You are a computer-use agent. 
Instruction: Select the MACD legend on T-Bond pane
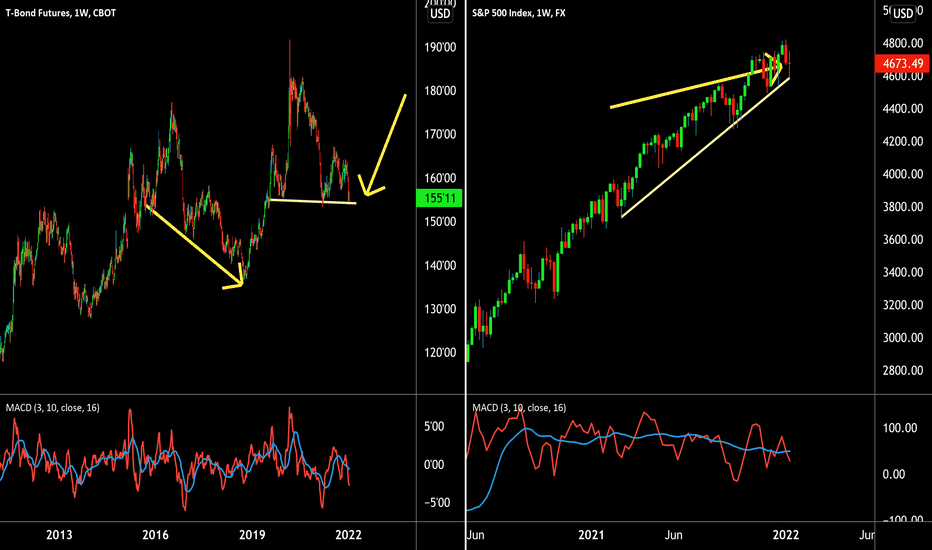pos(52,408)
